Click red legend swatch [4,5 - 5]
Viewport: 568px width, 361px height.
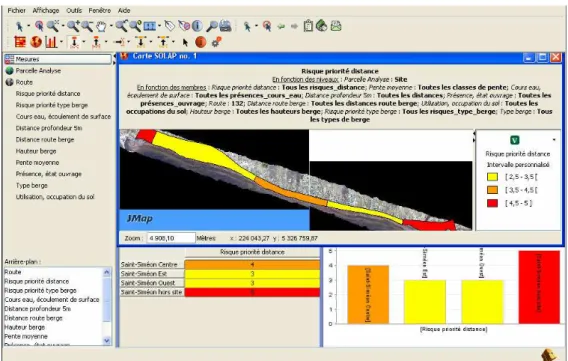pyautogui.click(x=492, y=203)
